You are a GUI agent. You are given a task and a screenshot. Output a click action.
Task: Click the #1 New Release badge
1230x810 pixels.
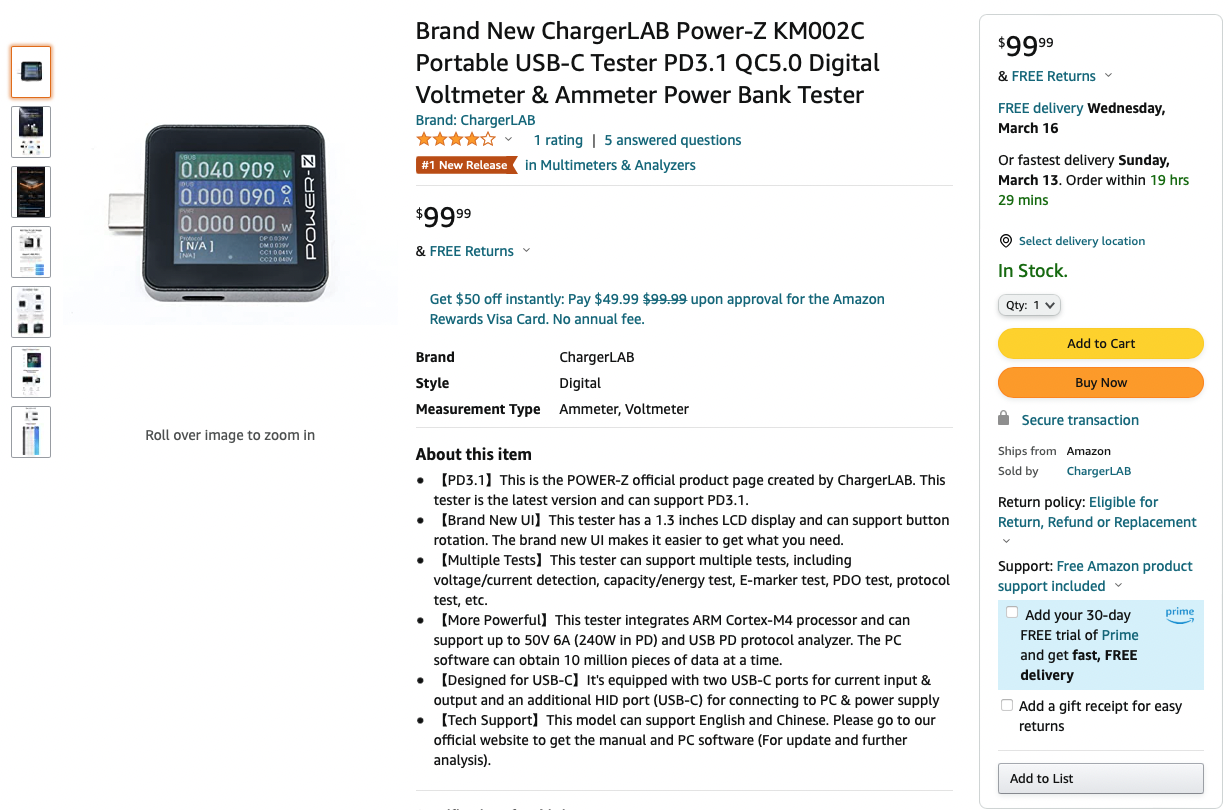pyautogui.click(x=466, y=165)
